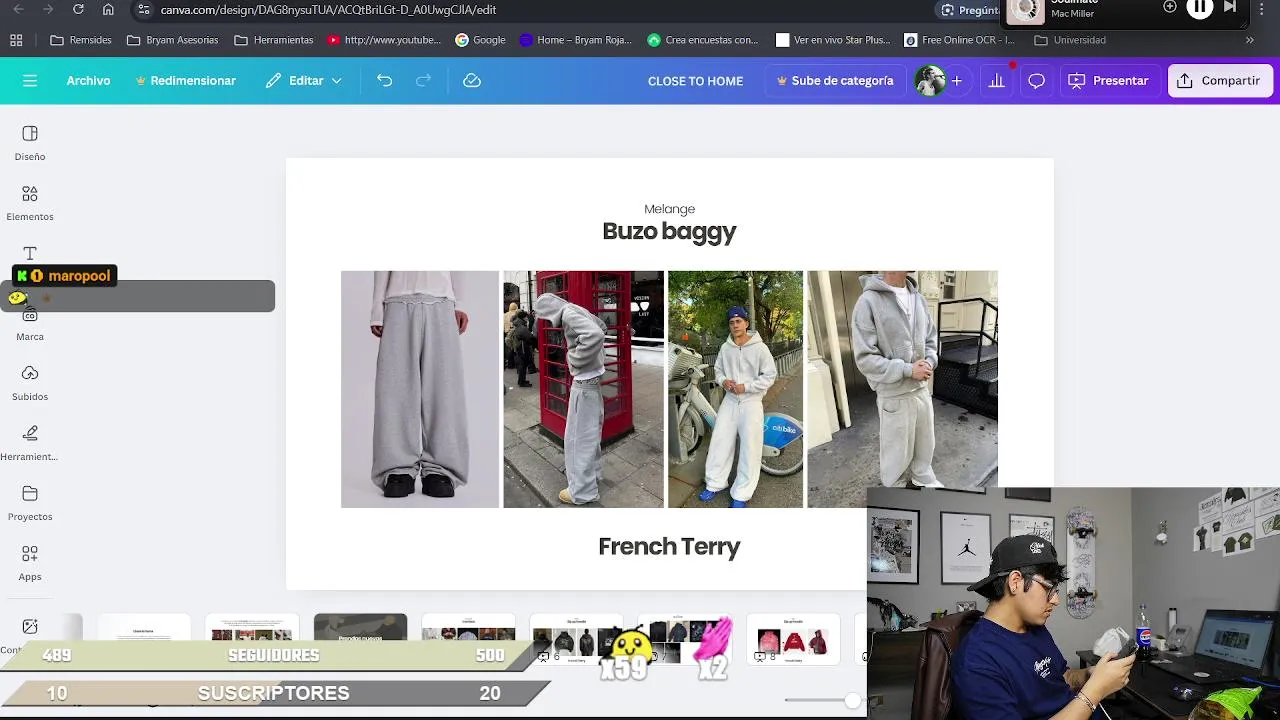The height and width of the screenshot is (720, 1280).
Task: Click the Sube de categoría upgrade button
Action: [x=834, y=80]
